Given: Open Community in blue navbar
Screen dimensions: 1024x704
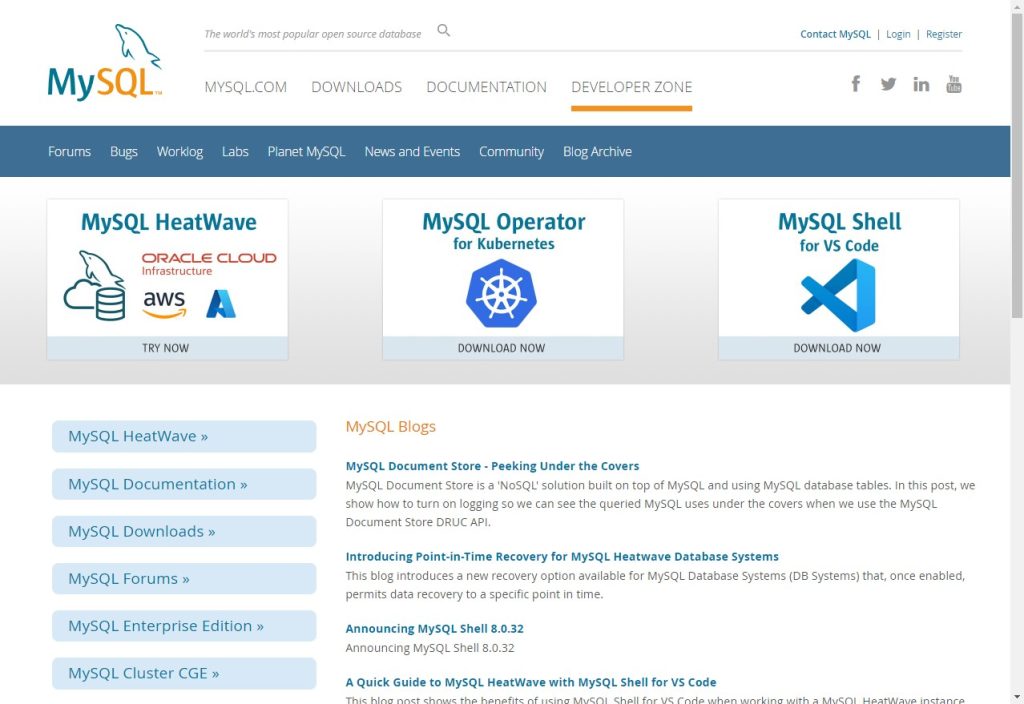Looking at the screenshot, I should [x=511, y=152].
